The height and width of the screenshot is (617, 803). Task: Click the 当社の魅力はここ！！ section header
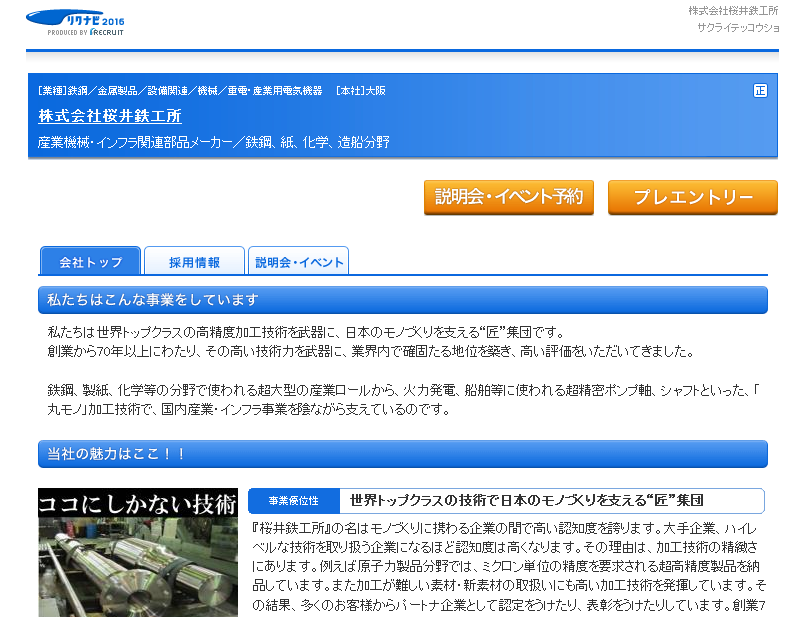pos(403,454)
